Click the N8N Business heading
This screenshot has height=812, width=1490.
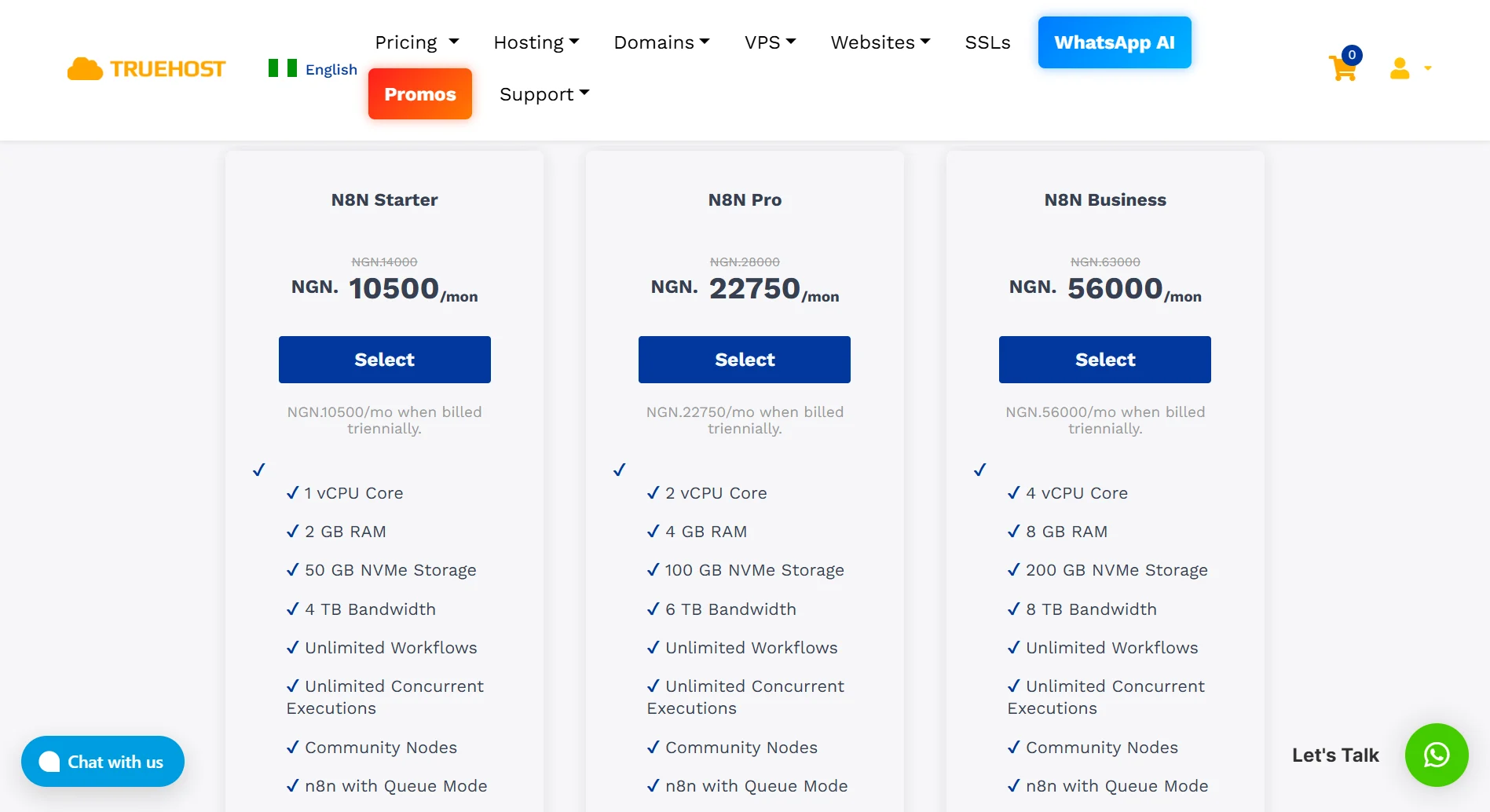click(x=1105, y=199)
